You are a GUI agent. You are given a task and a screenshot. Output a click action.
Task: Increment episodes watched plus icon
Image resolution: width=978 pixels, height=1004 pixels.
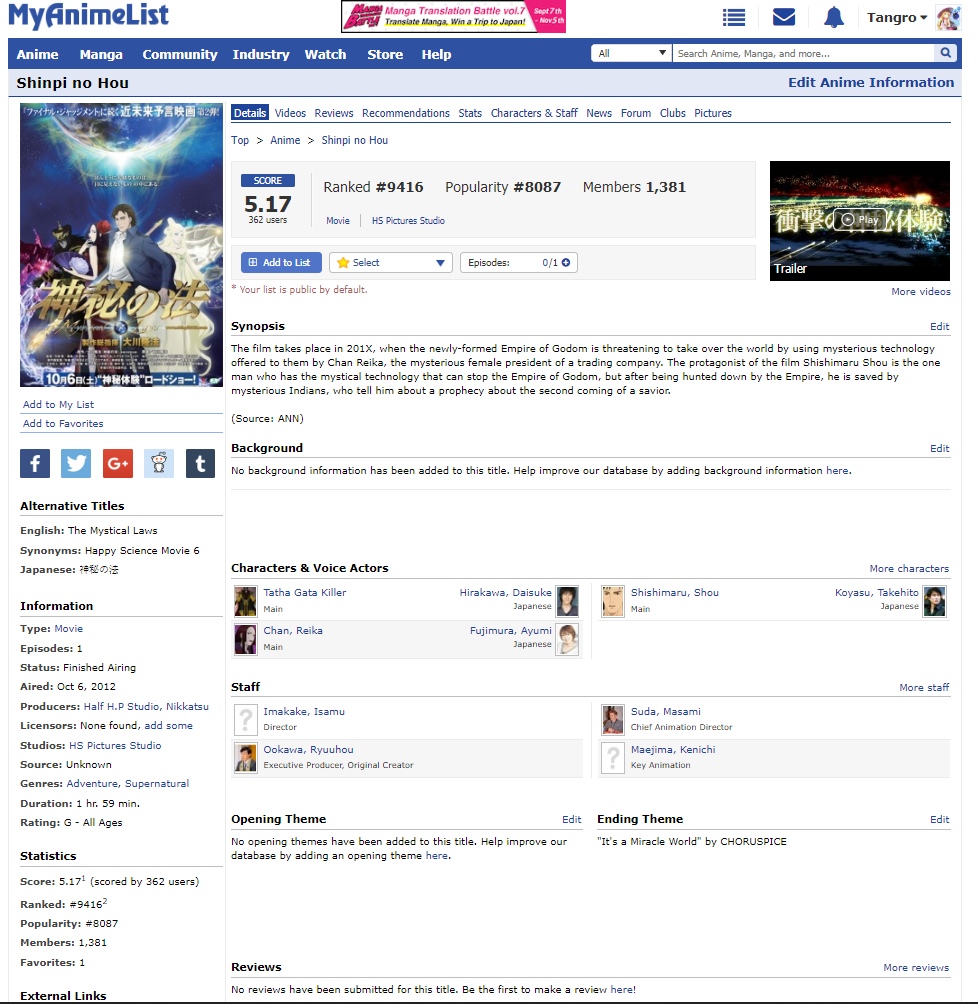(x=566, y=263)
